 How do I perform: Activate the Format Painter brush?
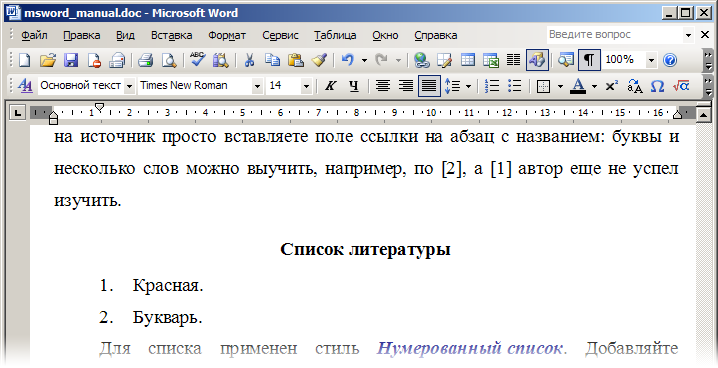pyautogui.click(x=319, y=60)
